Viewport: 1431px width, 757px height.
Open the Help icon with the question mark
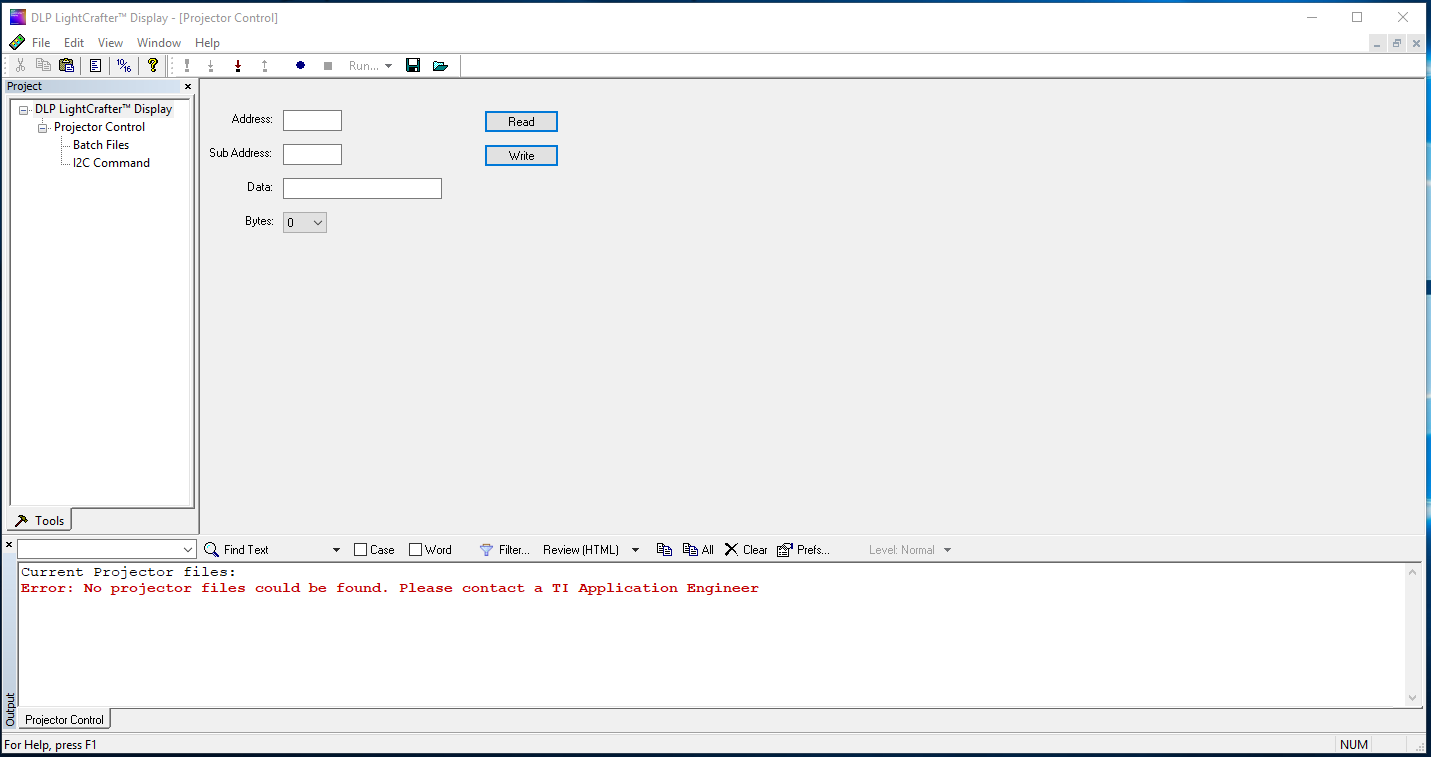[152, 65]
